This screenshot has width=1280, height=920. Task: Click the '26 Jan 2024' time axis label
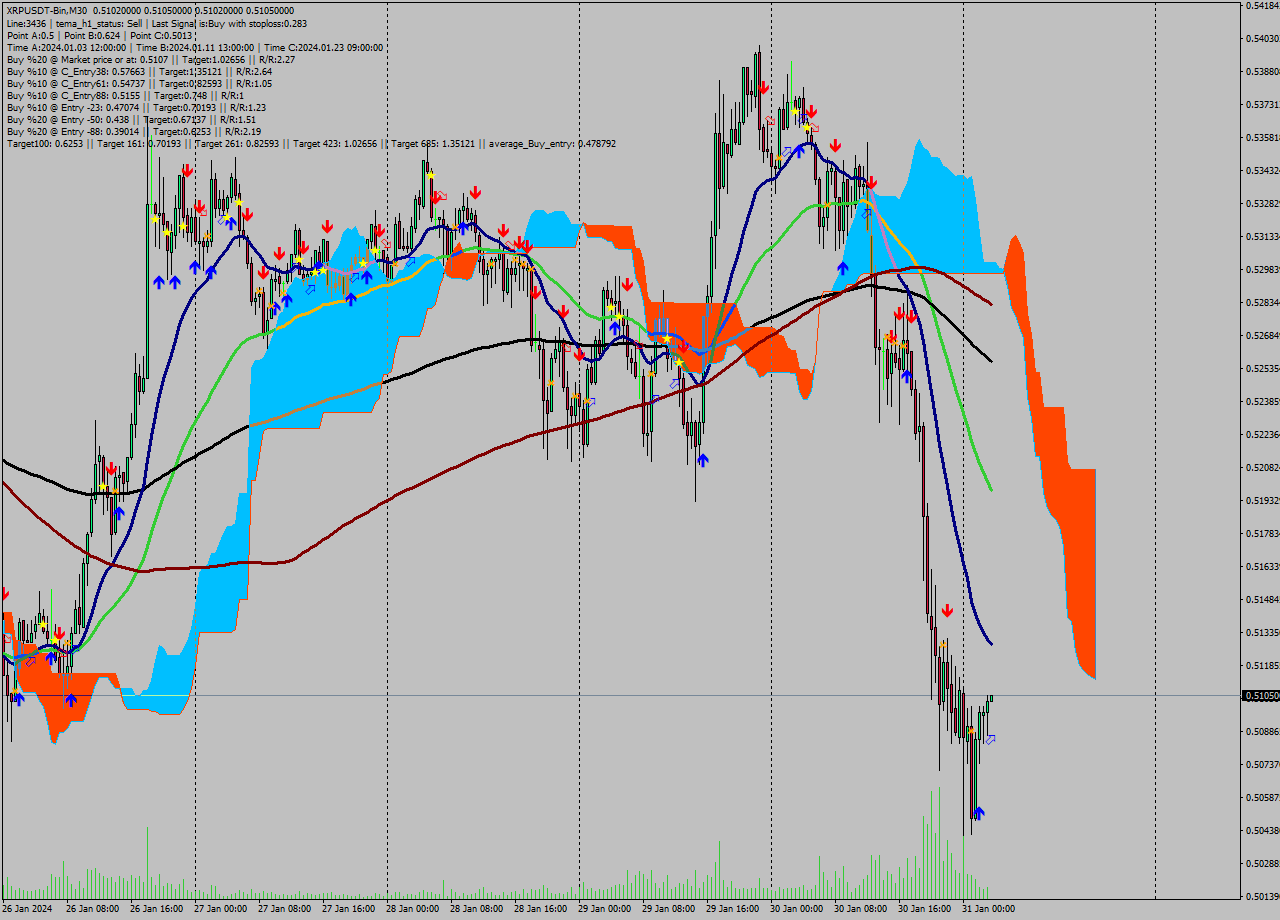(27, 909)
